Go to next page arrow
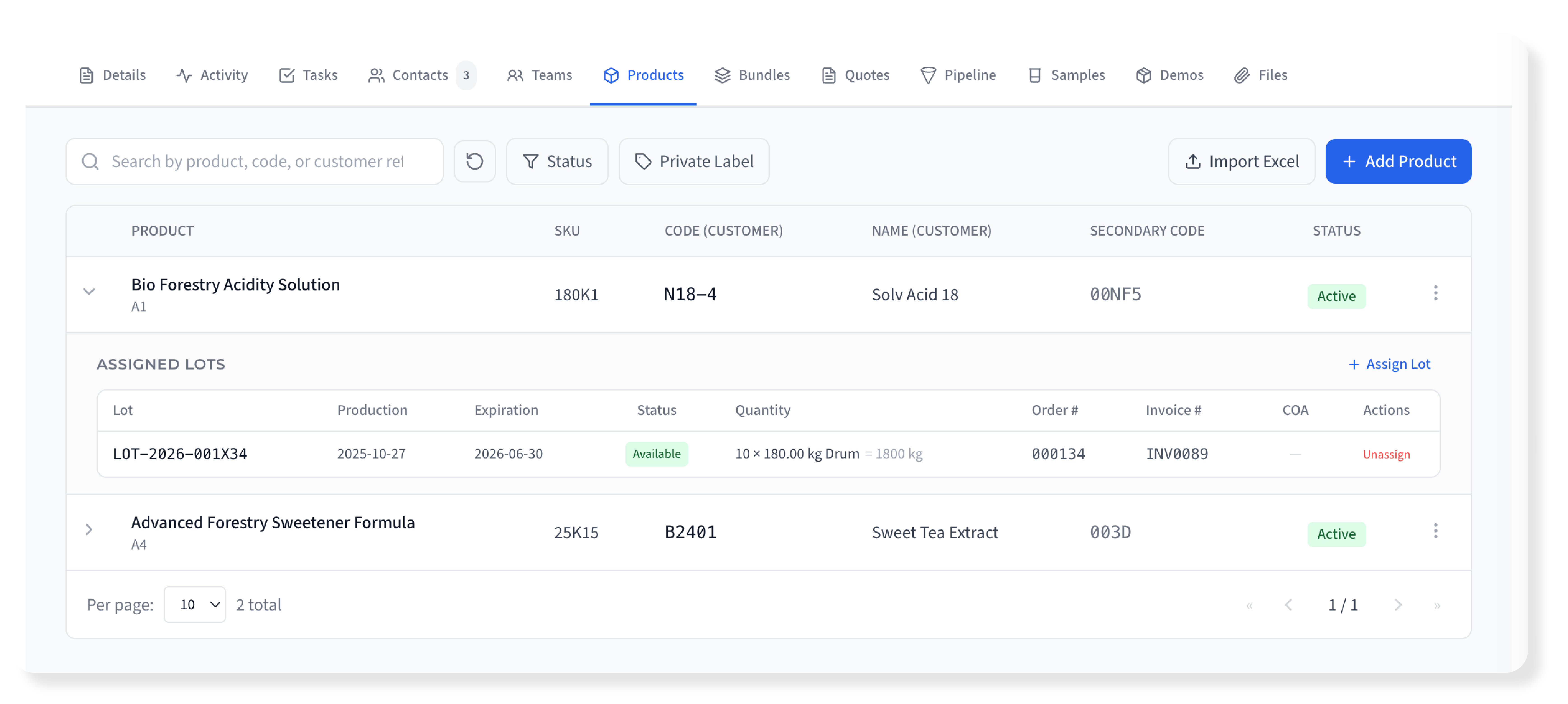 tap(1398, 605)
